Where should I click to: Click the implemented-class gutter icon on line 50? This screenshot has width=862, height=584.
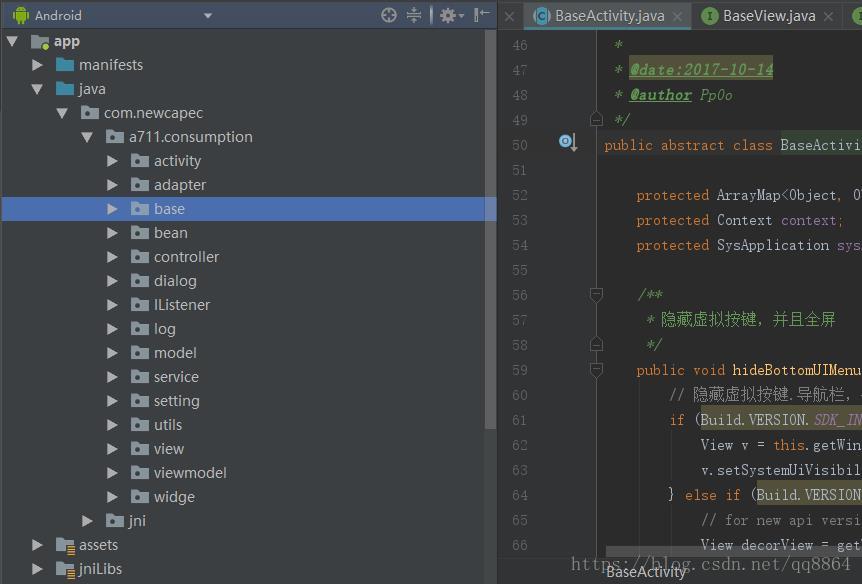567,143
